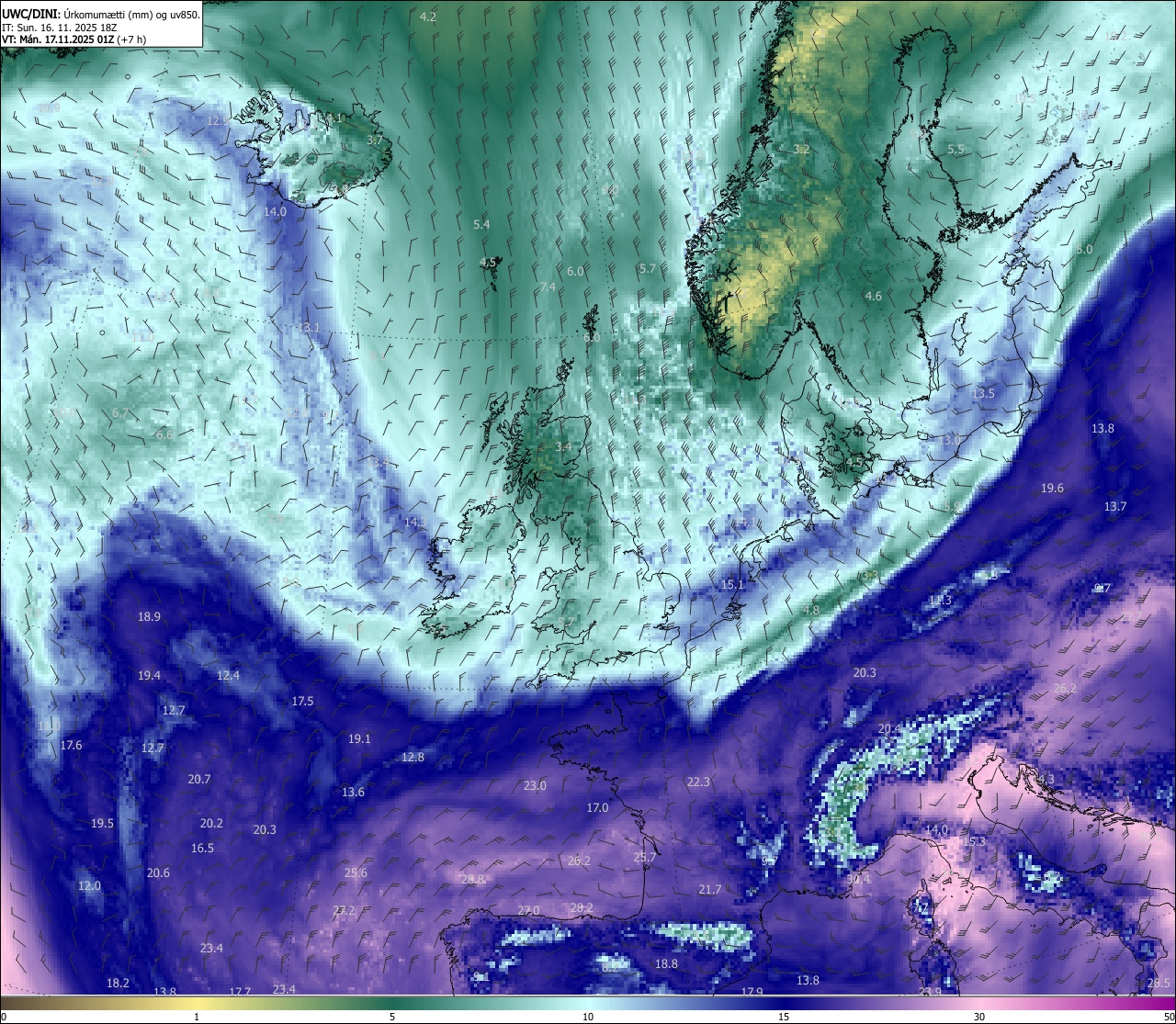Click the colour scale label 50
1176x1024 pixels.
pyautogui.click(x=1168, y=1017)
